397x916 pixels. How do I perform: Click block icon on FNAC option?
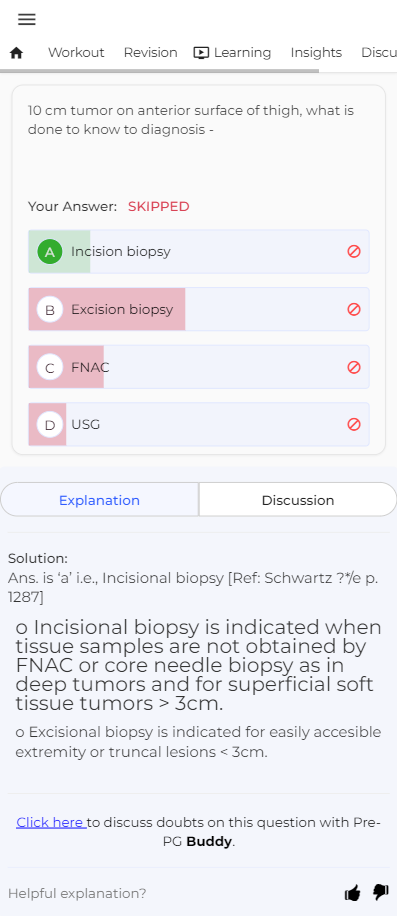(354, 367)
